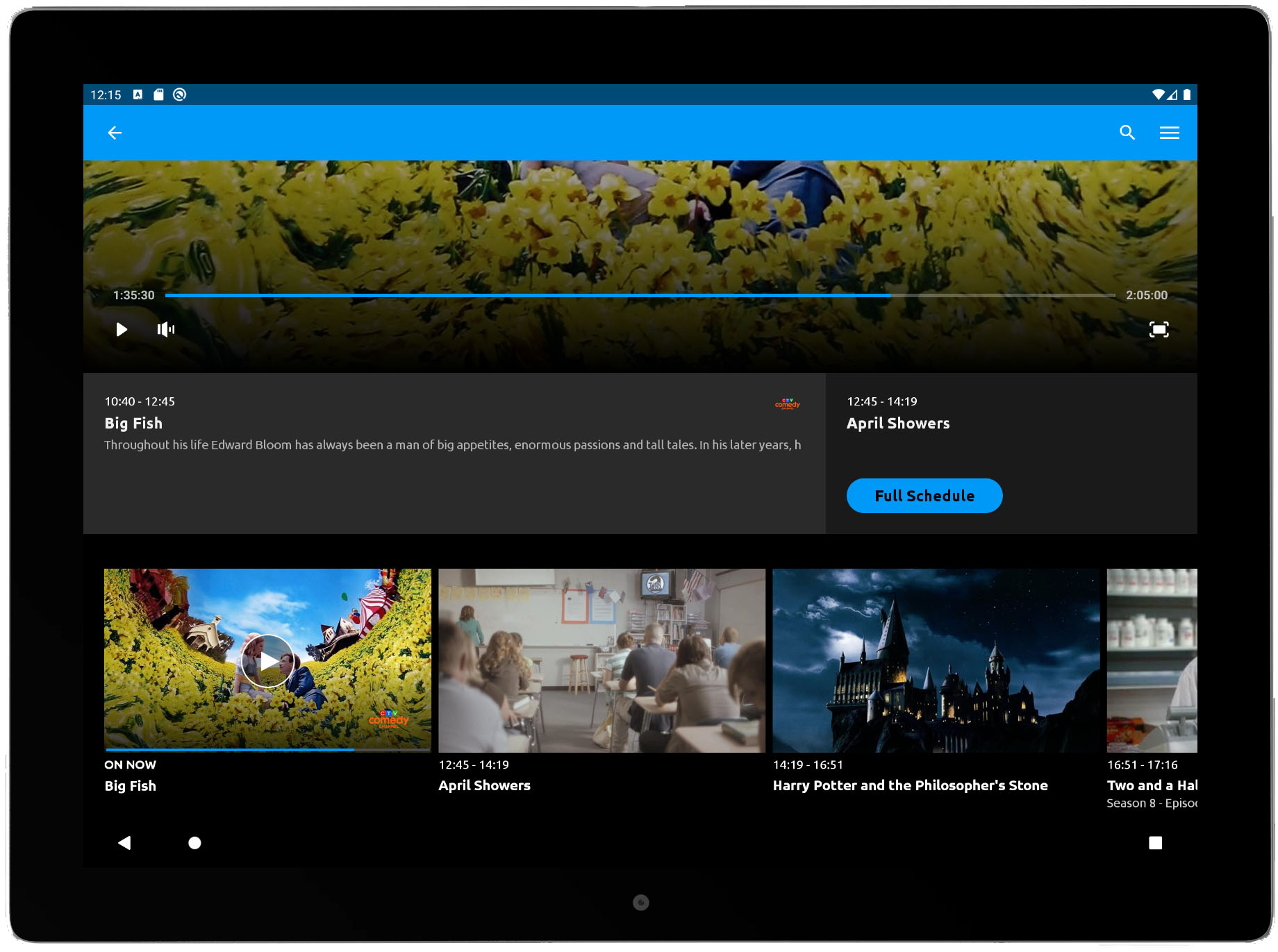Image resolution: width=1278 pixels, height=952 pixels.
Task: Play the Big Fish video
Action: click(x=122, y=329)
